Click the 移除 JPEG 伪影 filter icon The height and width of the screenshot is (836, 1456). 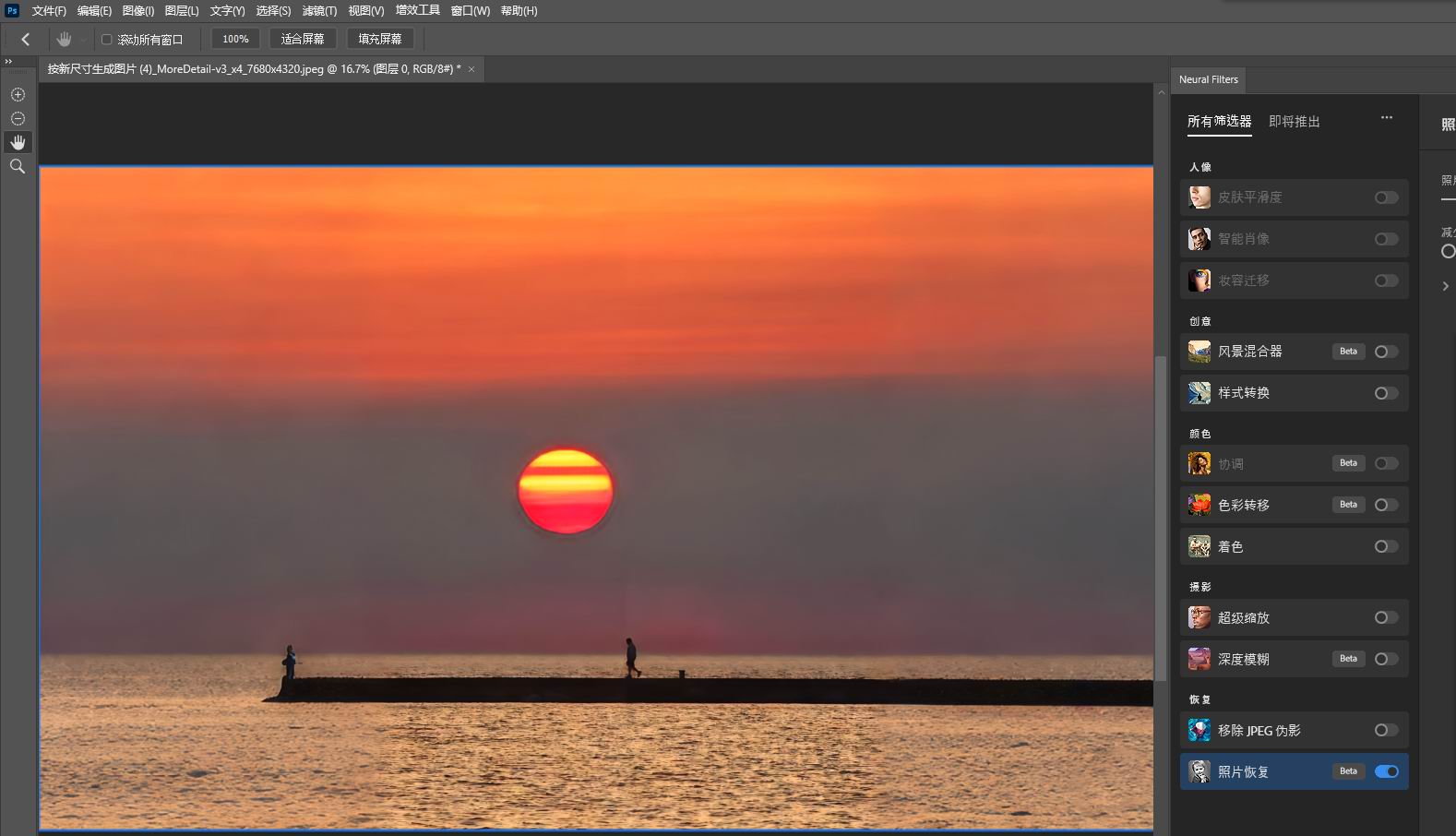click(x=1199, y=731)
